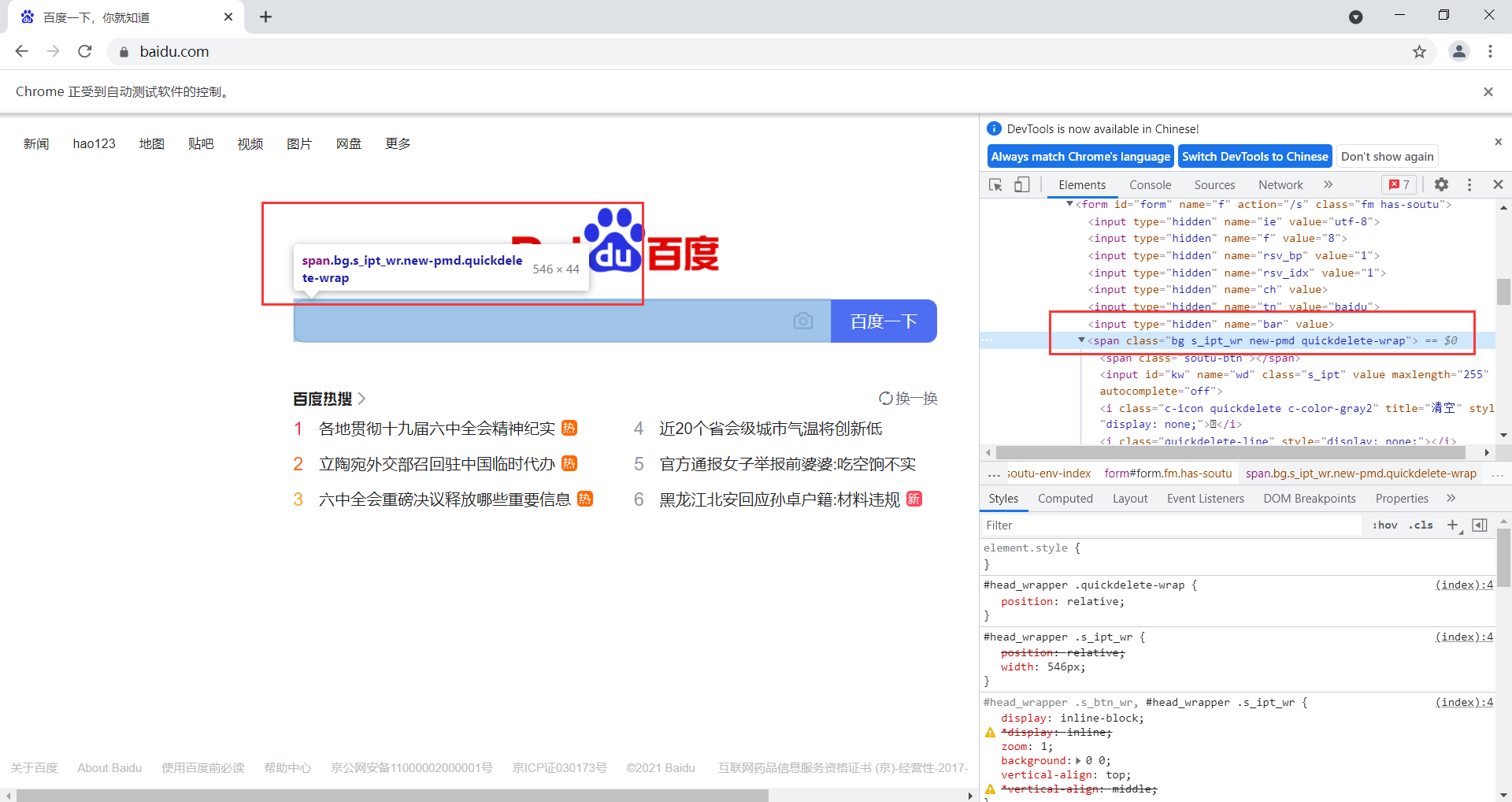Open hot search item 六中全会重磅决议释放哪些重要信息
The image size is (1512, 802).
(x=445, y=499)
